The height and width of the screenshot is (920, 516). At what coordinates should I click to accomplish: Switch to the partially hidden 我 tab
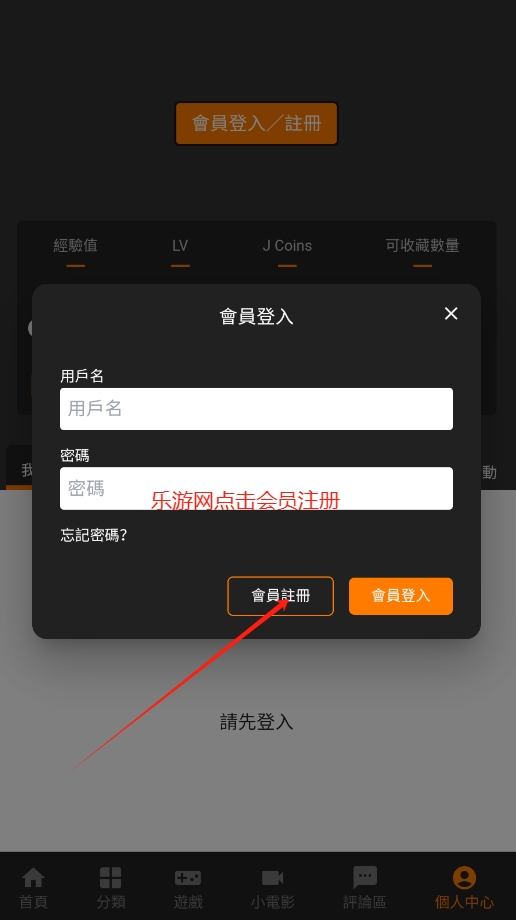26,469
